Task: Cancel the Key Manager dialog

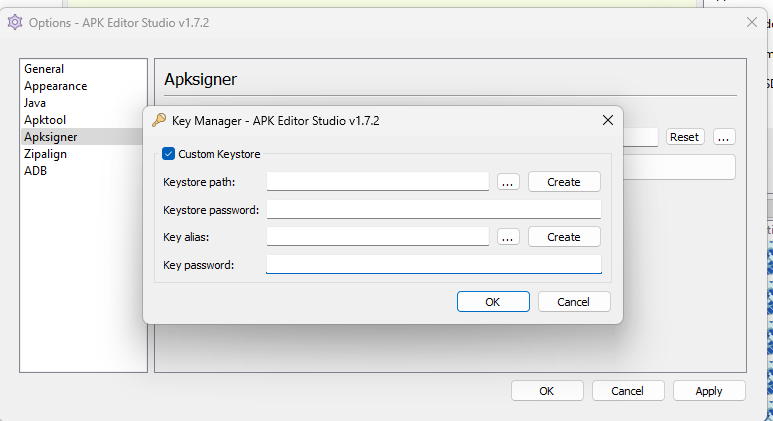Action: [x=573, y=302]
